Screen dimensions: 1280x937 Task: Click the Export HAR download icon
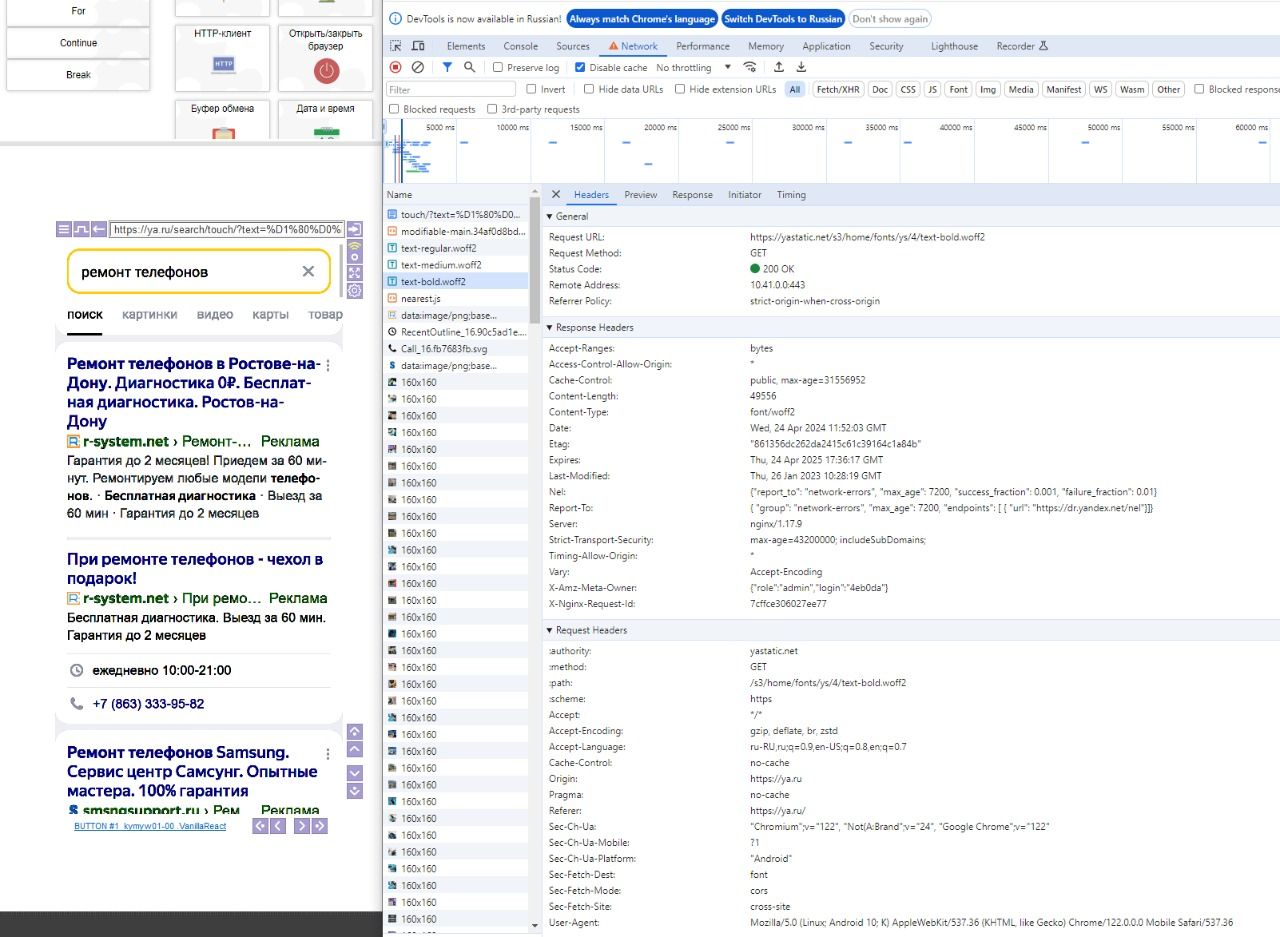point(801,67)
